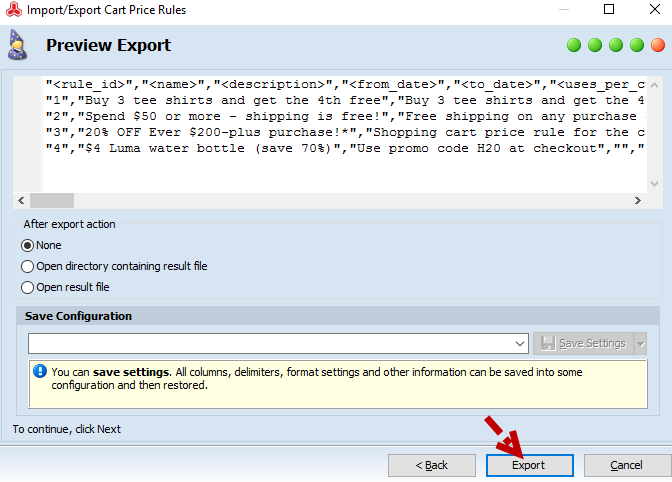672x482 pixels.
Task: Click the preview horizontal scrollbar thumb
Action: [52, 201]
